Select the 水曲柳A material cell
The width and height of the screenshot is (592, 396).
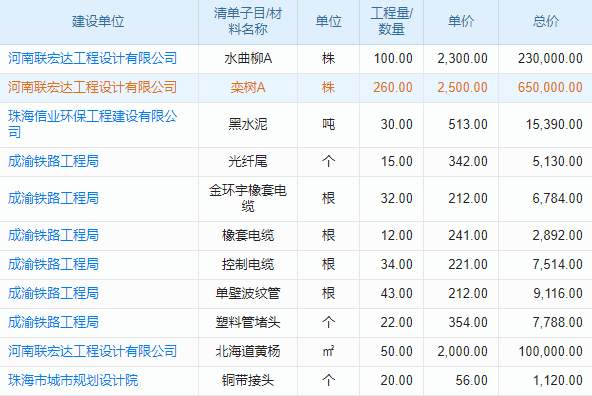248,59
